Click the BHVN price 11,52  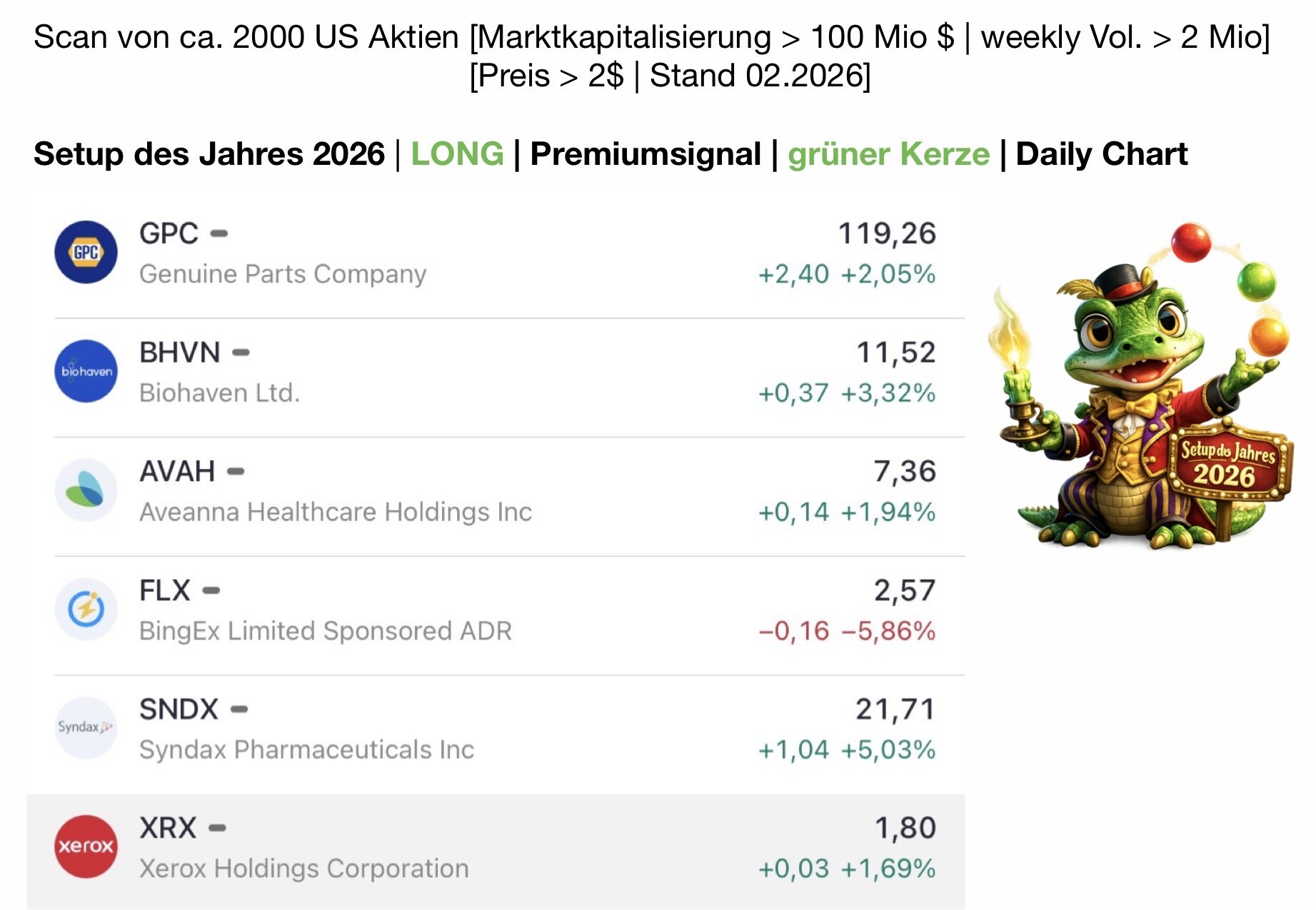coord(895,353)
